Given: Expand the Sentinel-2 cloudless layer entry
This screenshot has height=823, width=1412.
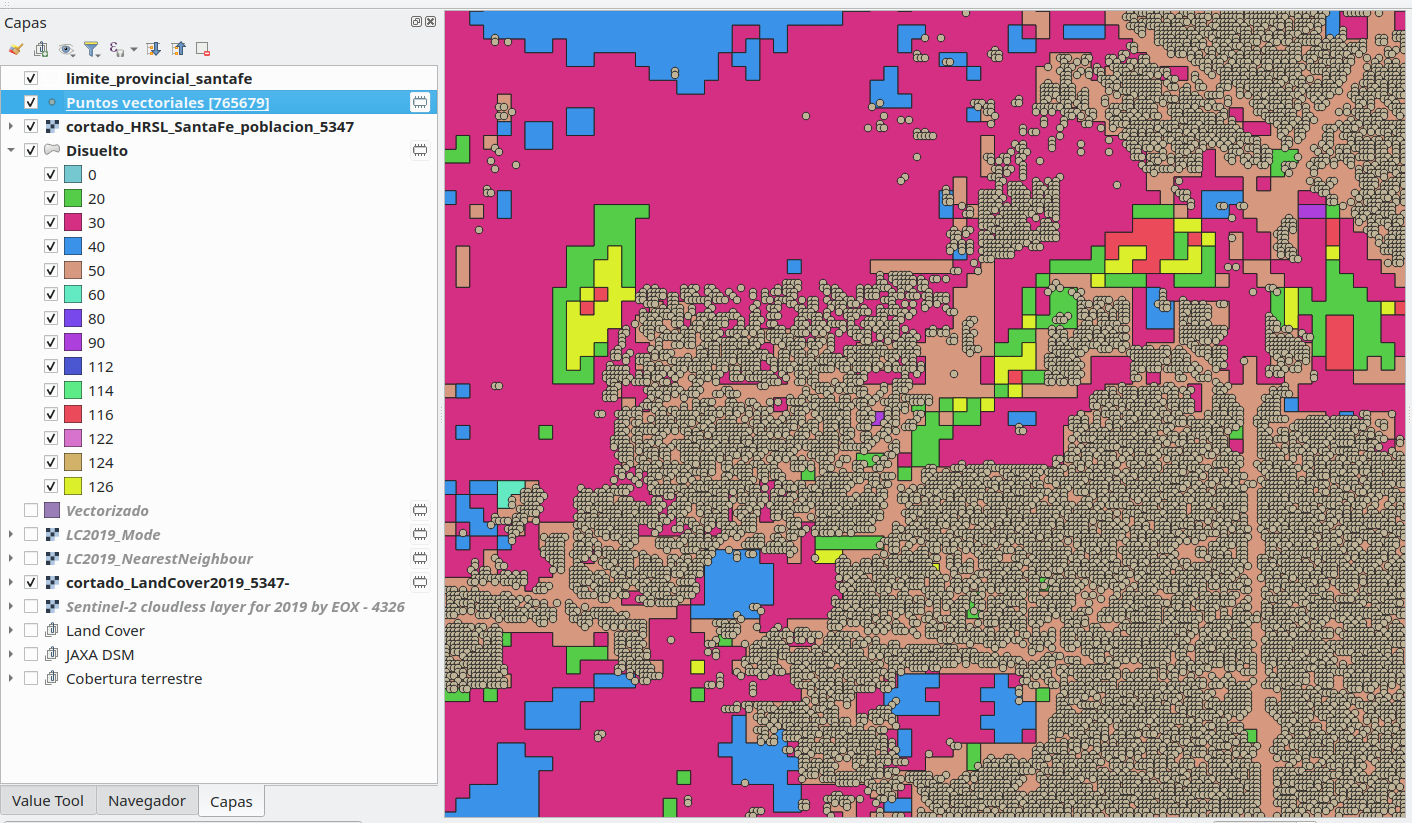Looking at the screenshot, I should 11,606.
